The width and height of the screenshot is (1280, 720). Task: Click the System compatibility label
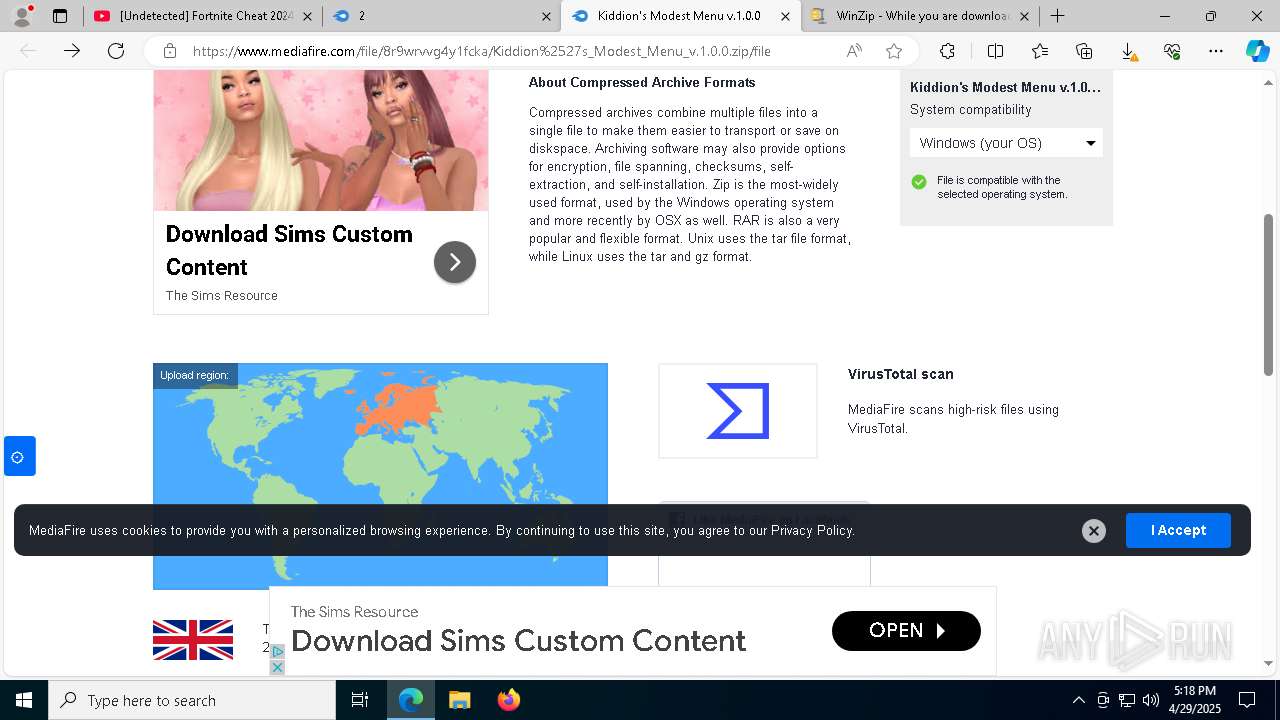970,110
